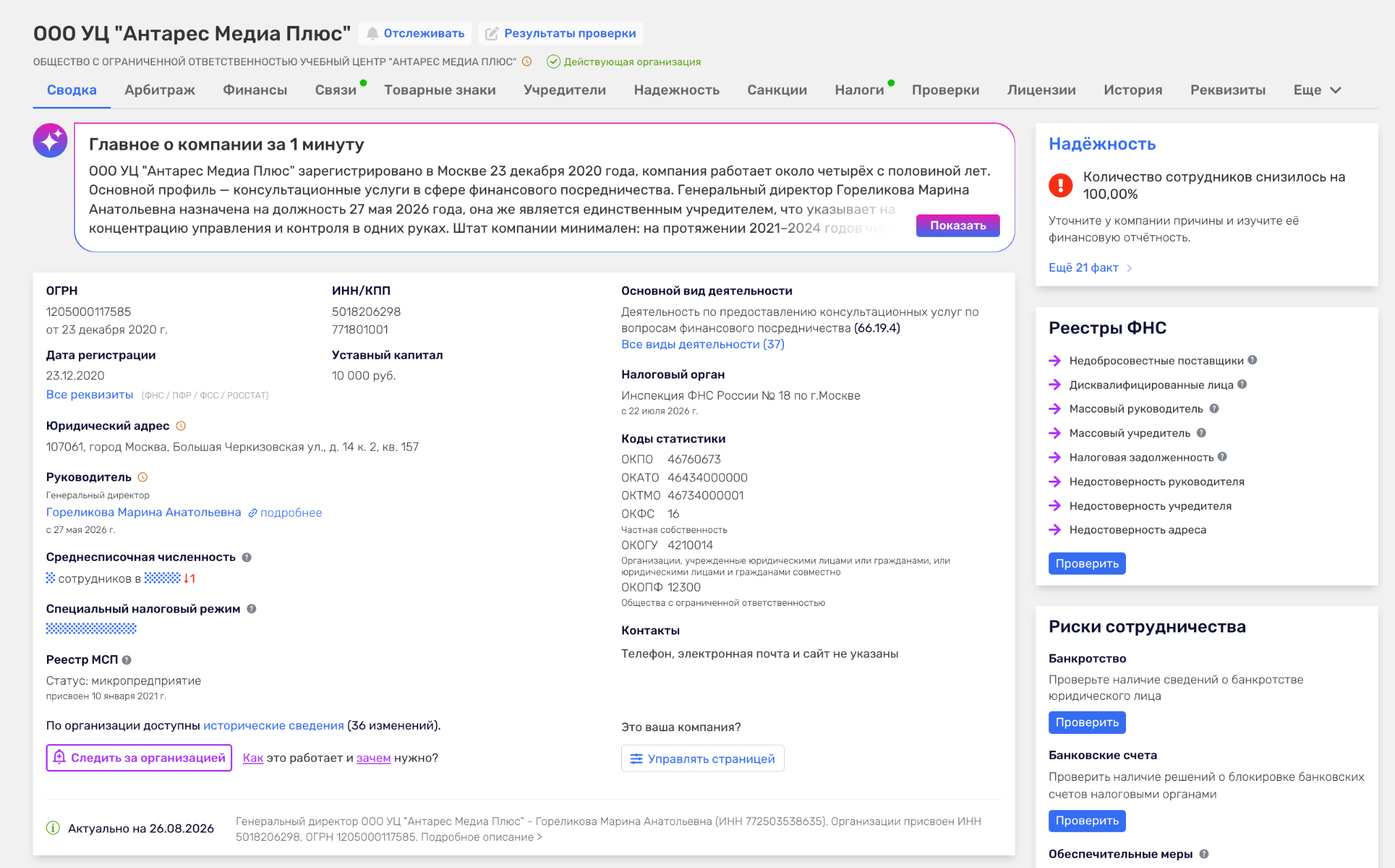Click the red exclamation icon in Надёжность
Image resolution: width=1395 pixels, height=868 pixels.
point(1061,184)
